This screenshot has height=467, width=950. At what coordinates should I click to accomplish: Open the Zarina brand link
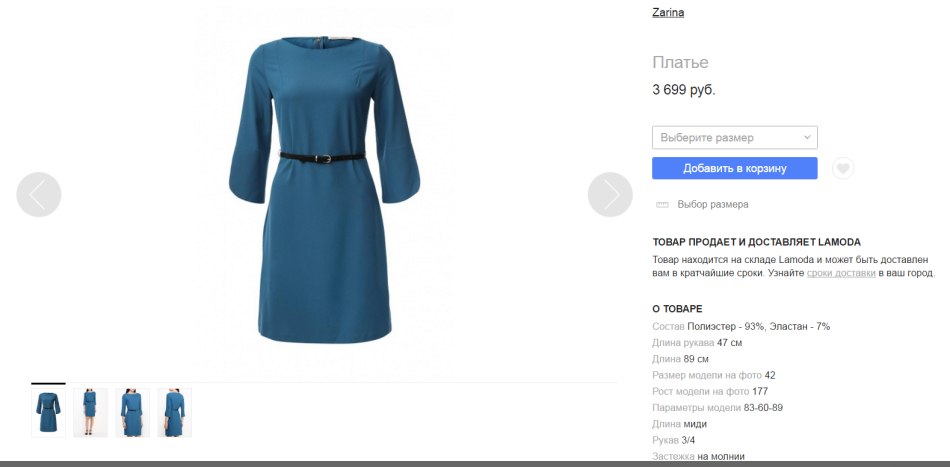pos(668,12)
